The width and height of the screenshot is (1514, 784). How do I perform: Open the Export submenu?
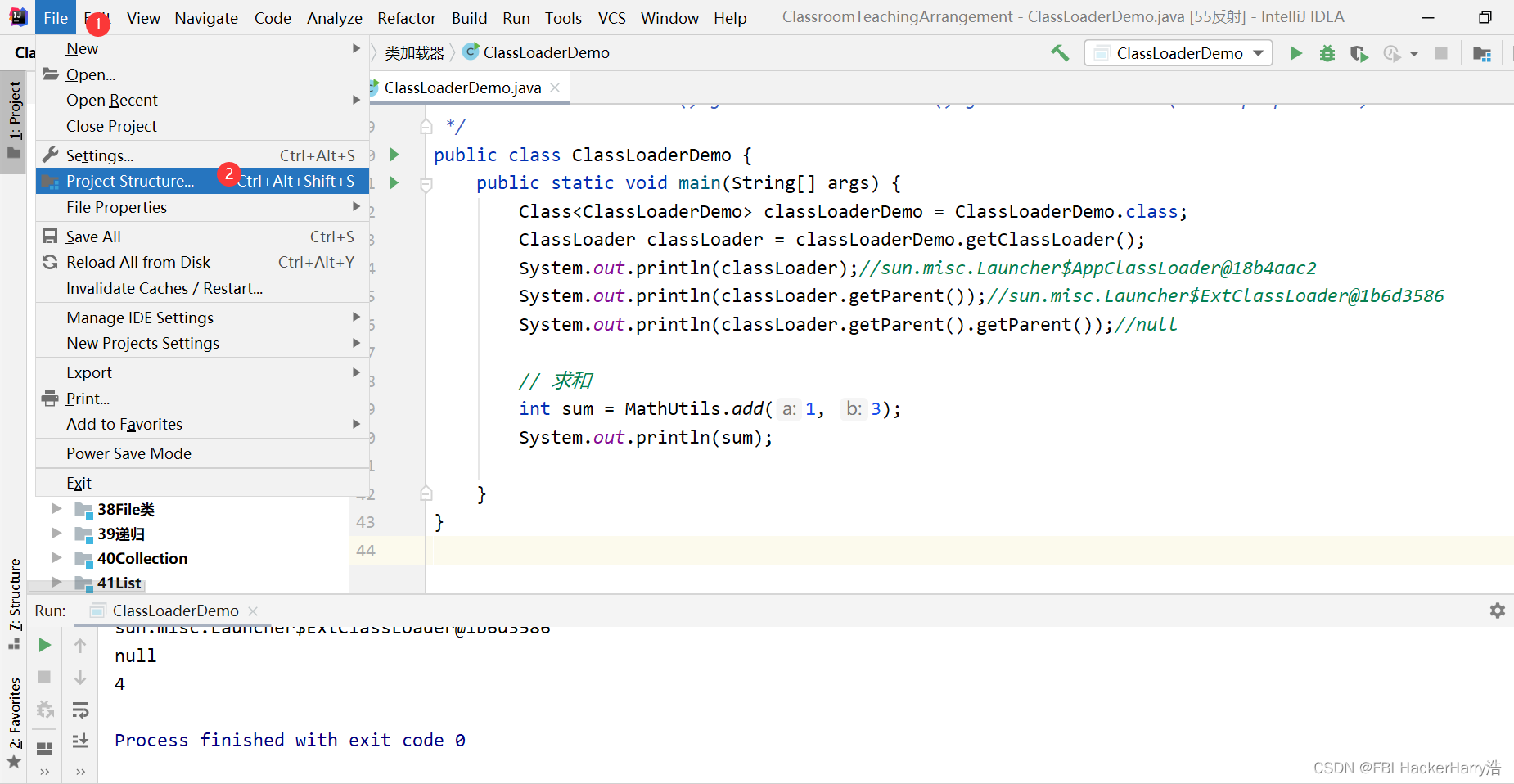(x=202, y=372)
